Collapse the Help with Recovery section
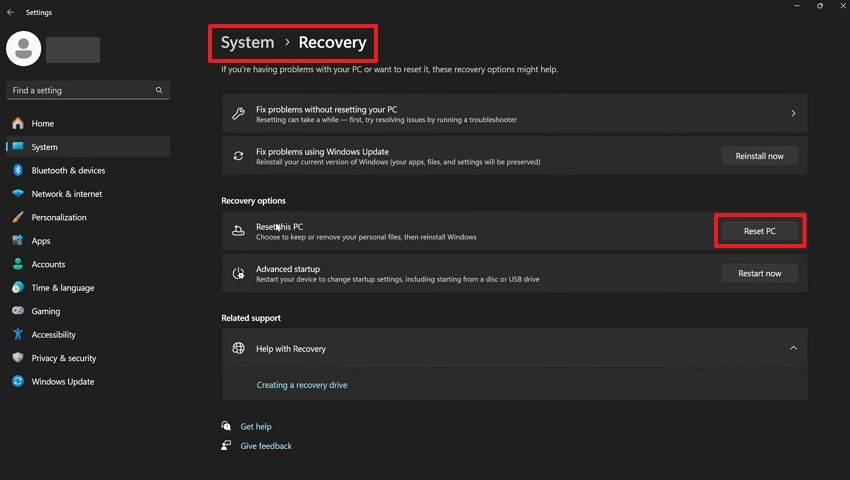The width and height of the screenshot is (850, 480). (793, 348)
